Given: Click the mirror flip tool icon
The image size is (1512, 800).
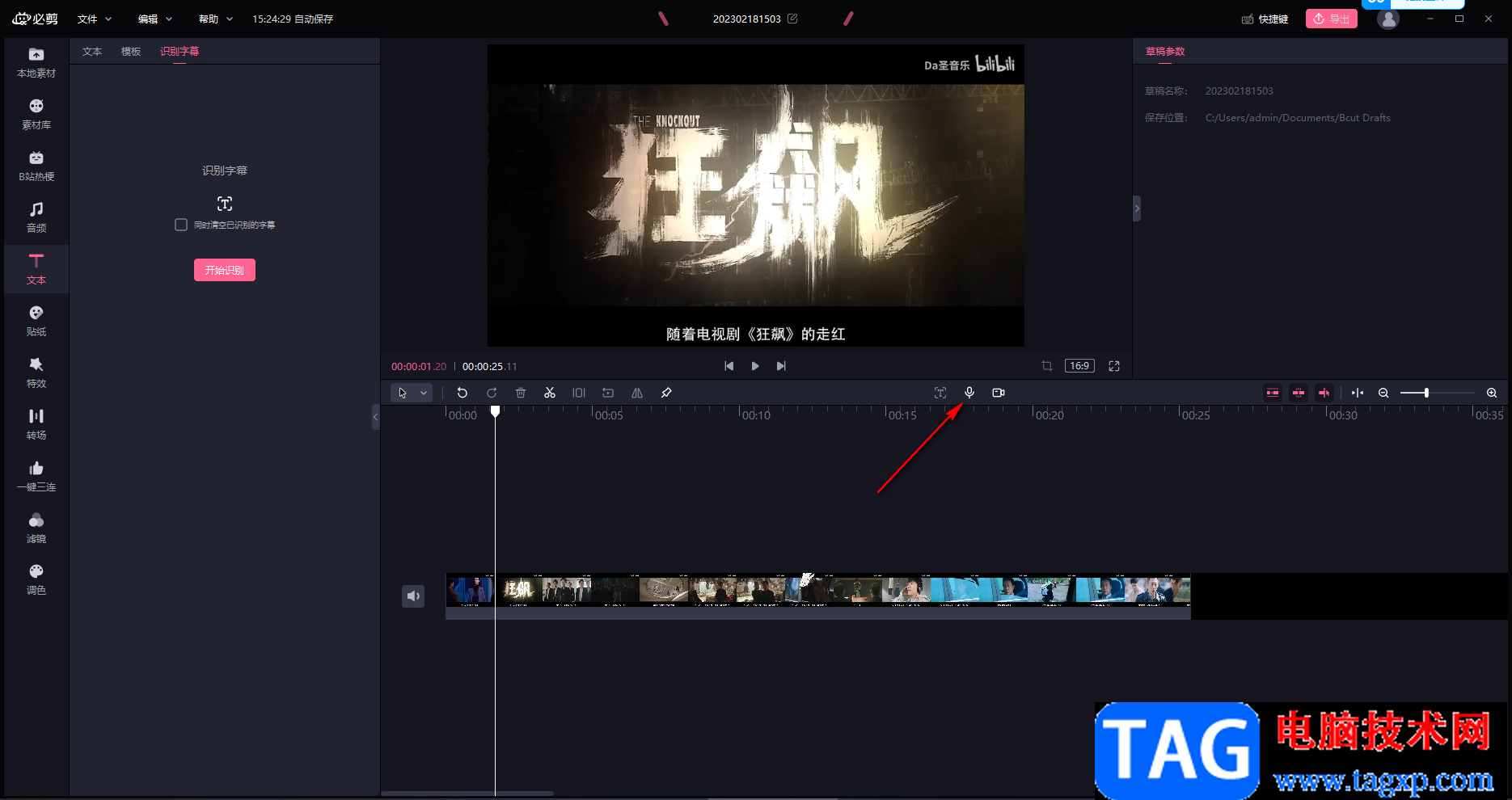Looking at the screenshot, I should 637,393.
